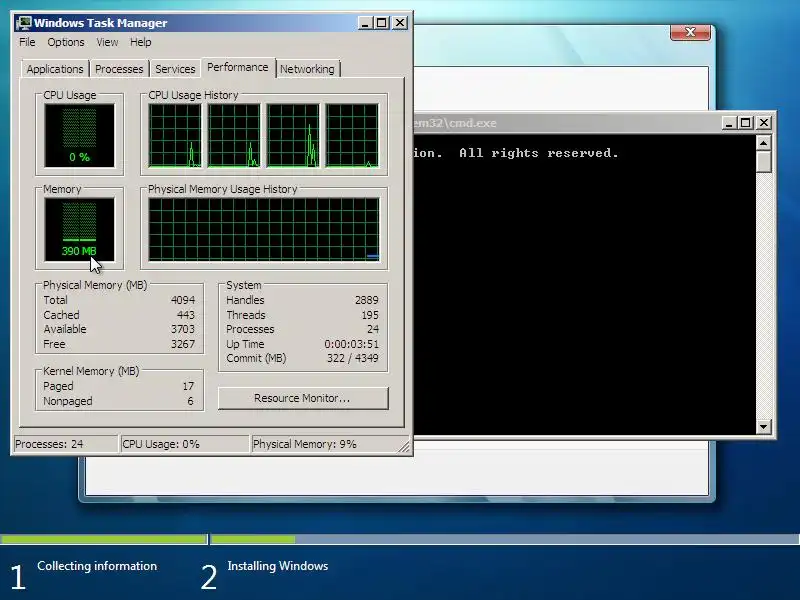Open the File menu
This screenshot has height=600, width=800.
point(27,42)
